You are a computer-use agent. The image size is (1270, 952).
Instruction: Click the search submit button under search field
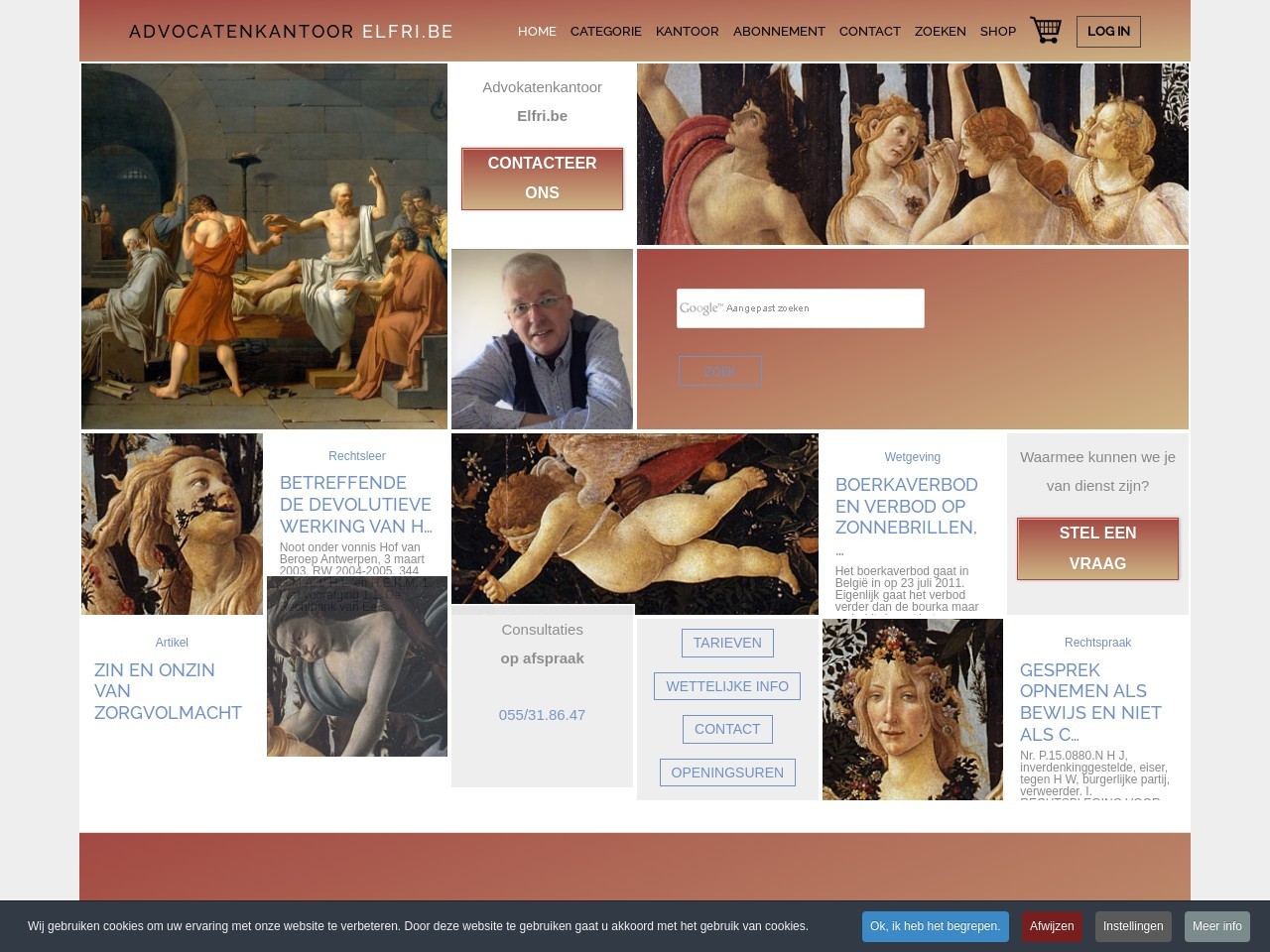(x=720, y=371)
